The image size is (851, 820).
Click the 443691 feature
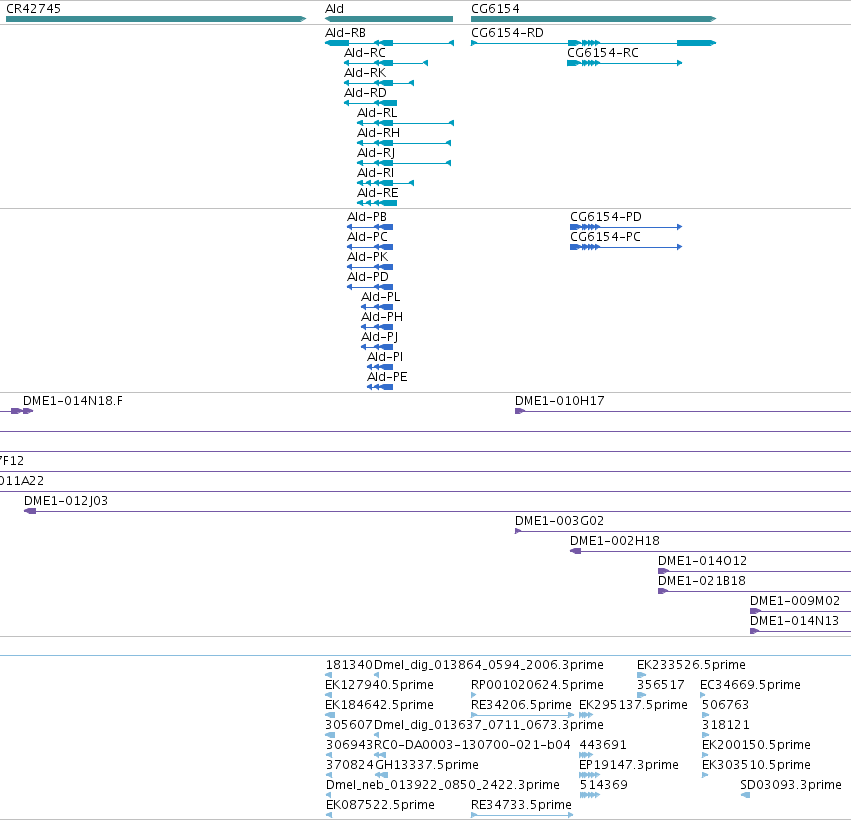(586, 755)
